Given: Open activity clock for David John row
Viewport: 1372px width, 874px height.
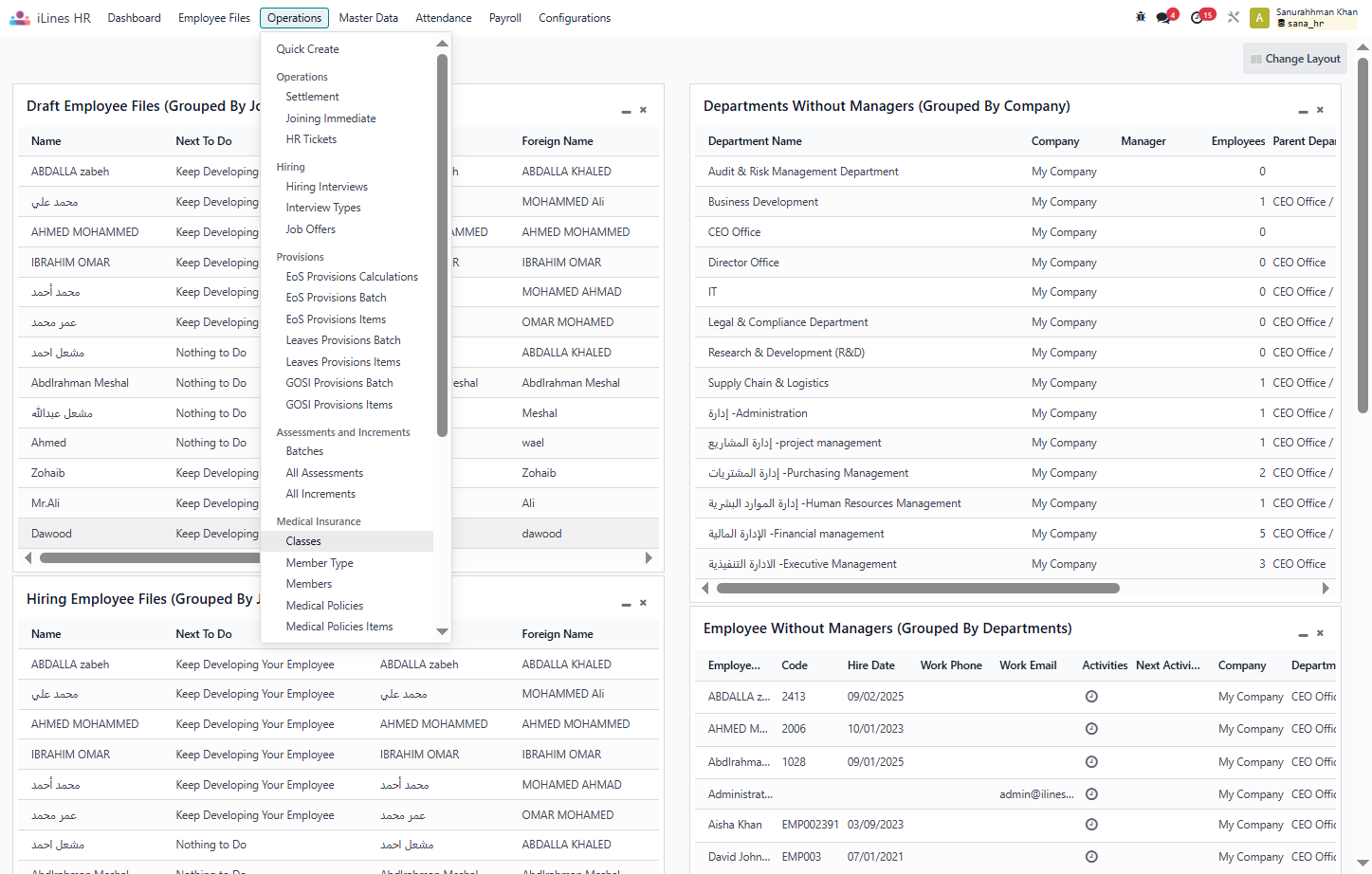Looking at the screenshot, I should click(x=1091, y=857).
